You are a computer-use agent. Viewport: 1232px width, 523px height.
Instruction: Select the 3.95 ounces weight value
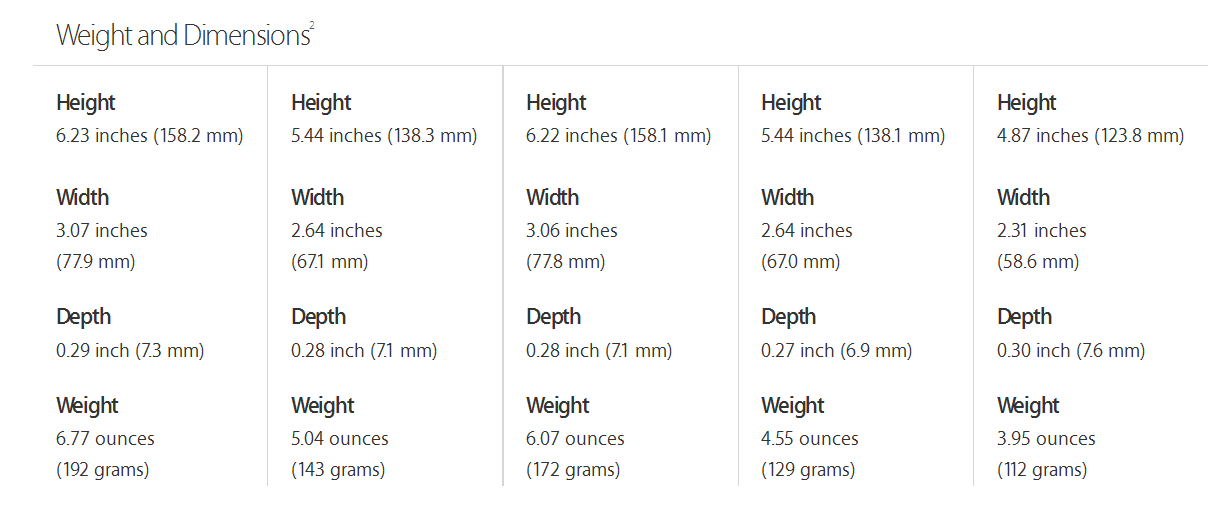tap(1046, 438)
